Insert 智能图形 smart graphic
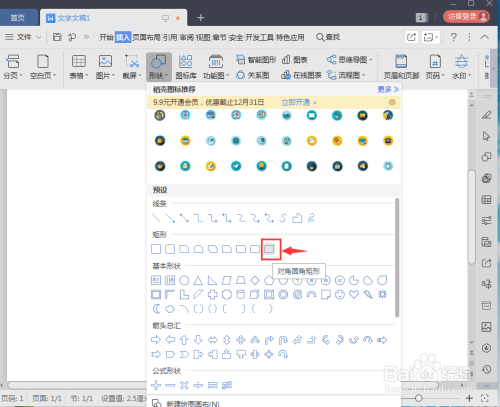The image size is (500, 407). pos(256,60)
